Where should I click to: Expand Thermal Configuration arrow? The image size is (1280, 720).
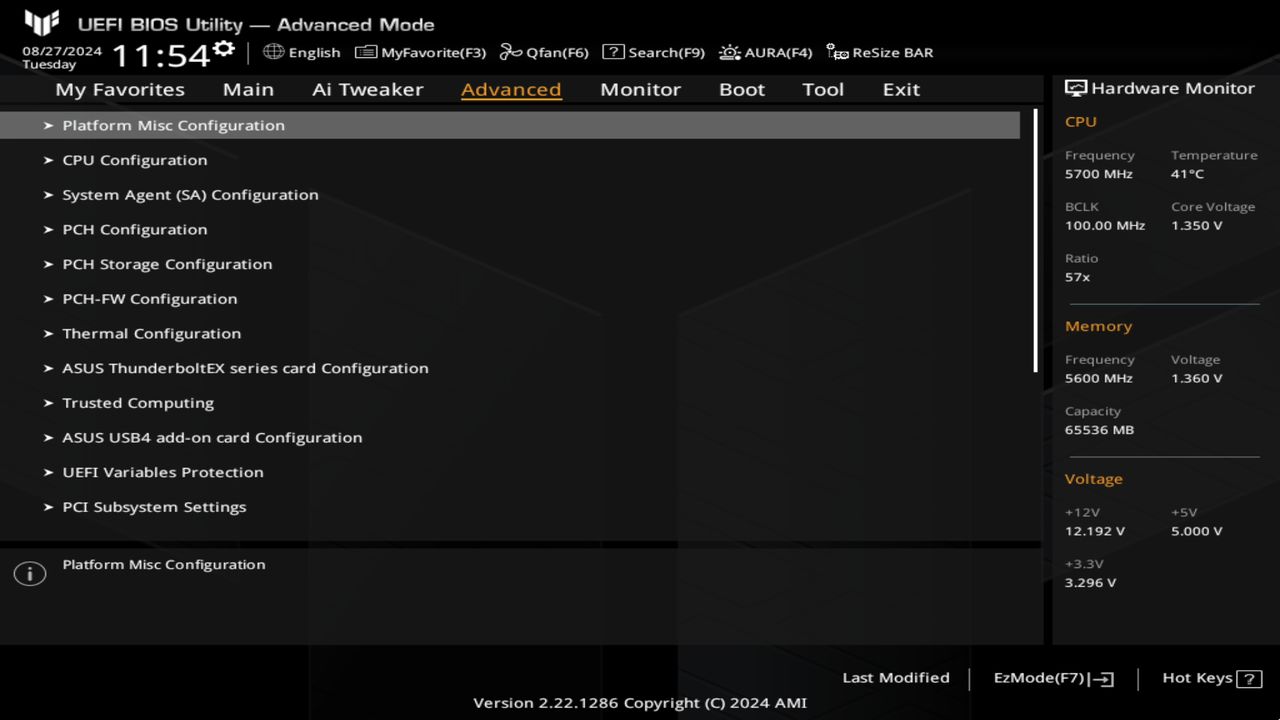[48, 333]
